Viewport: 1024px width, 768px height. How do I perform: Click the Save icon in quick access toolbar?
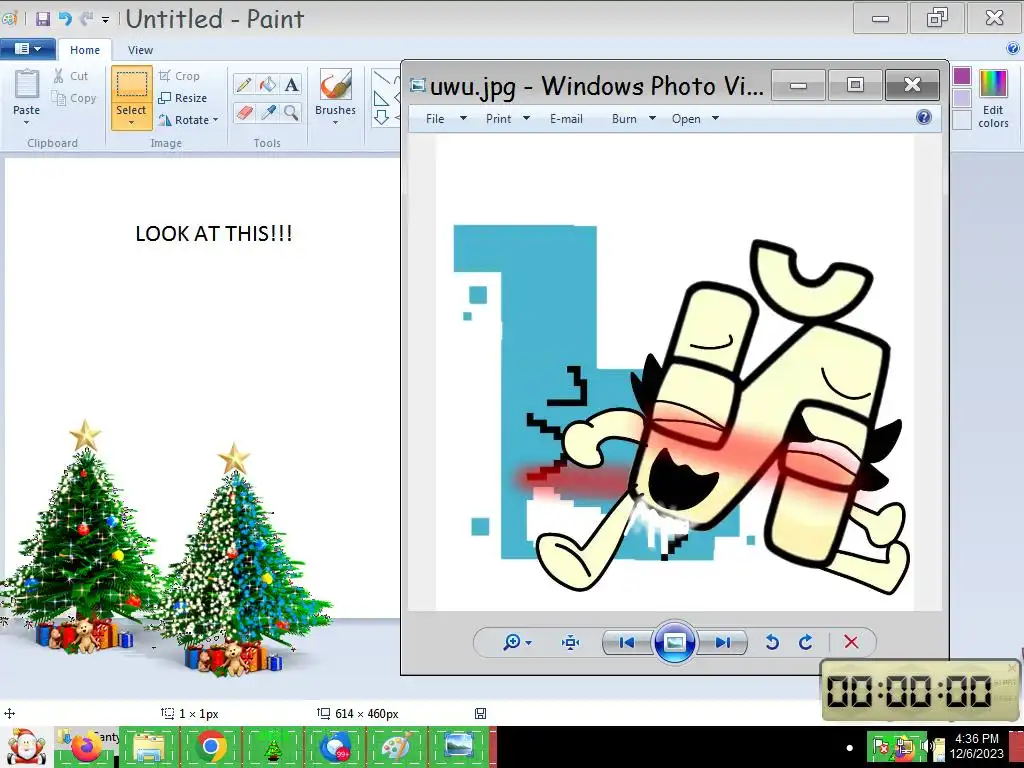(43, 19)
